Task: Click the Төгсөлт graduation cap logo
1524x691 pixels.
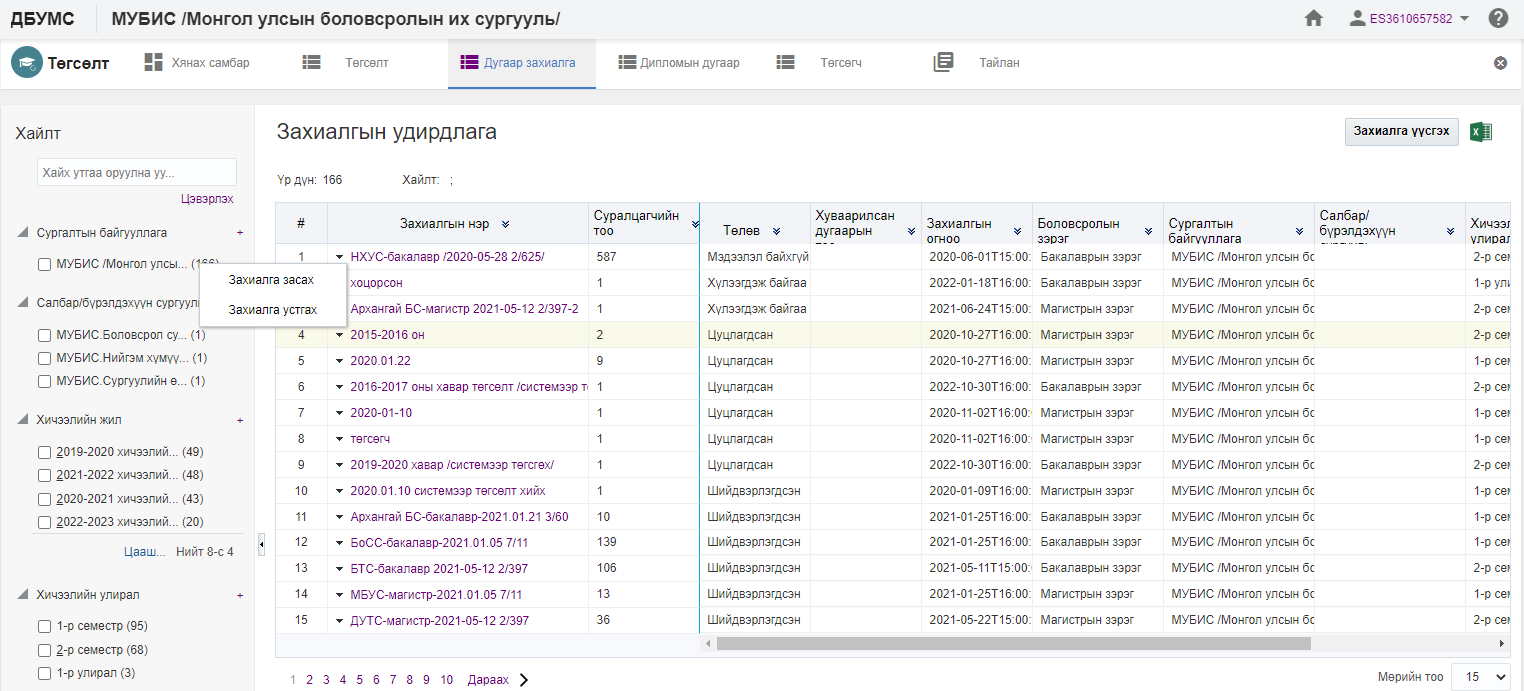Action: [x=27, y=63]
